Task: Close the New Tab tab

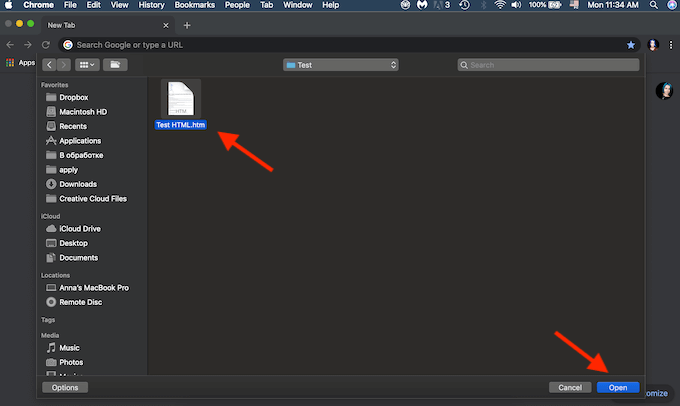Action: pyautogui.click(x=166, y=25)
